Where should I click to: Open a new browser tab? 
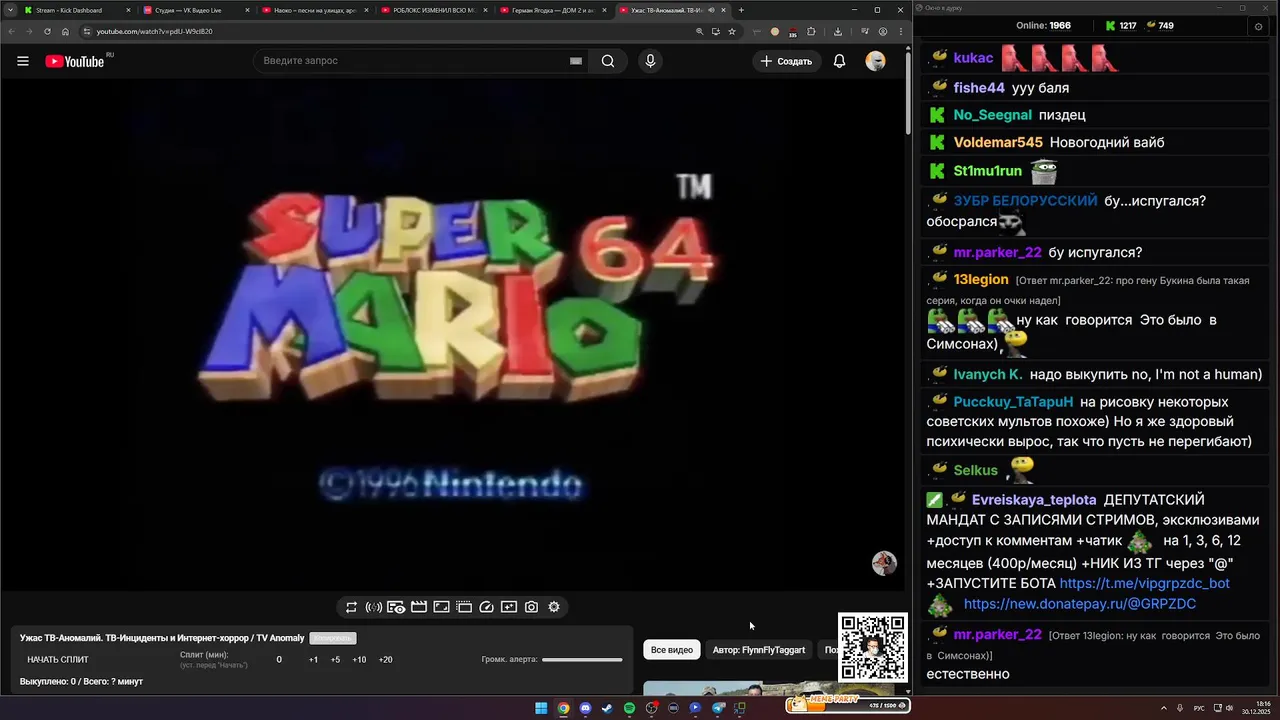pyautogui.click(x=741, y=10)
